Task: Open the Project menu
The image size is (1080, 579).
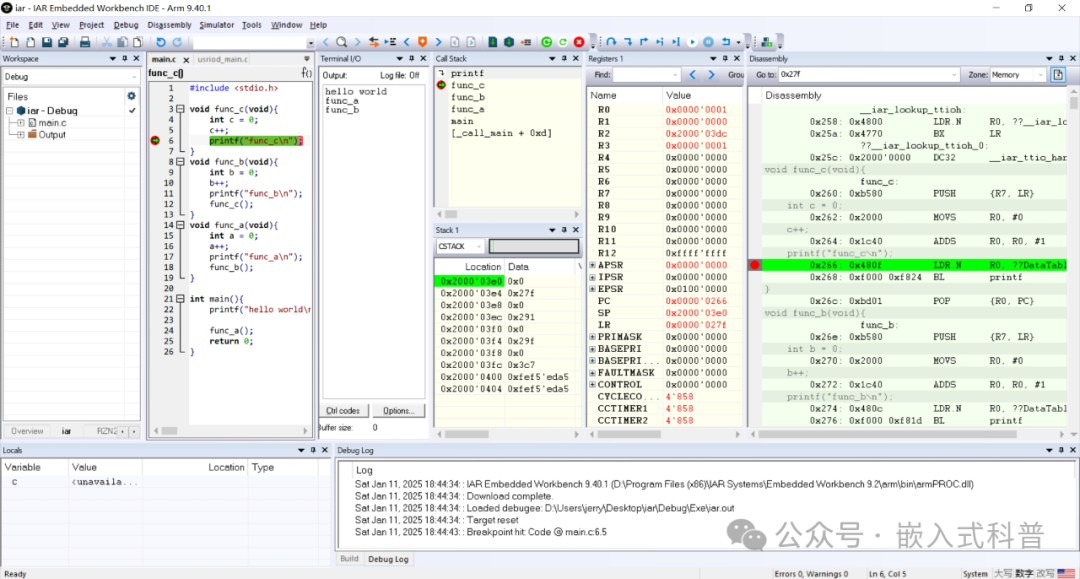Action: point(91,25)
